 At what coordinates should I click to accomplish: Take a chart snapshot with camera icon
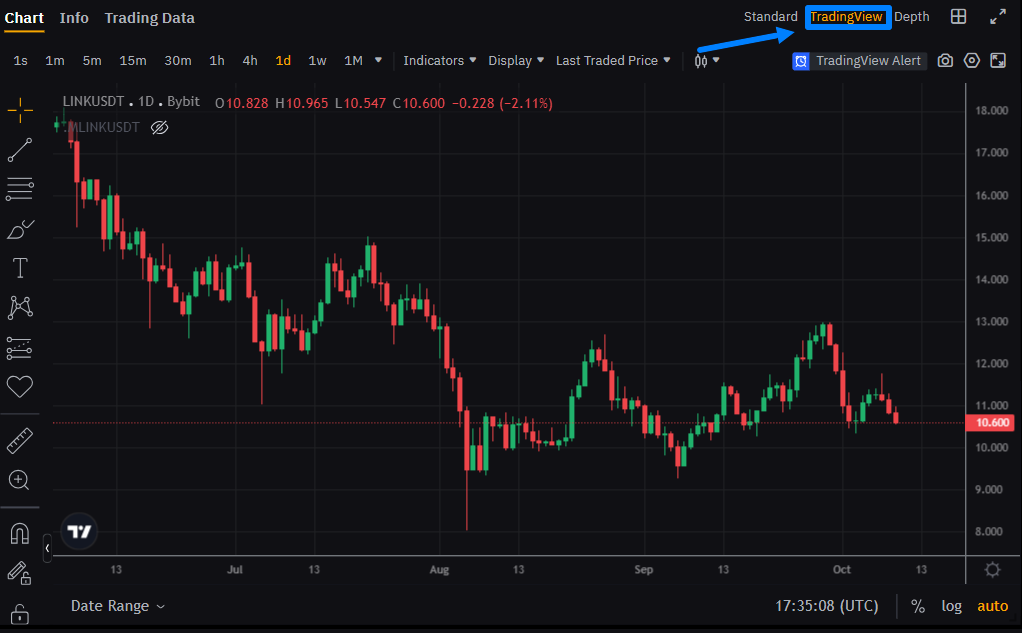pos(945,61)
